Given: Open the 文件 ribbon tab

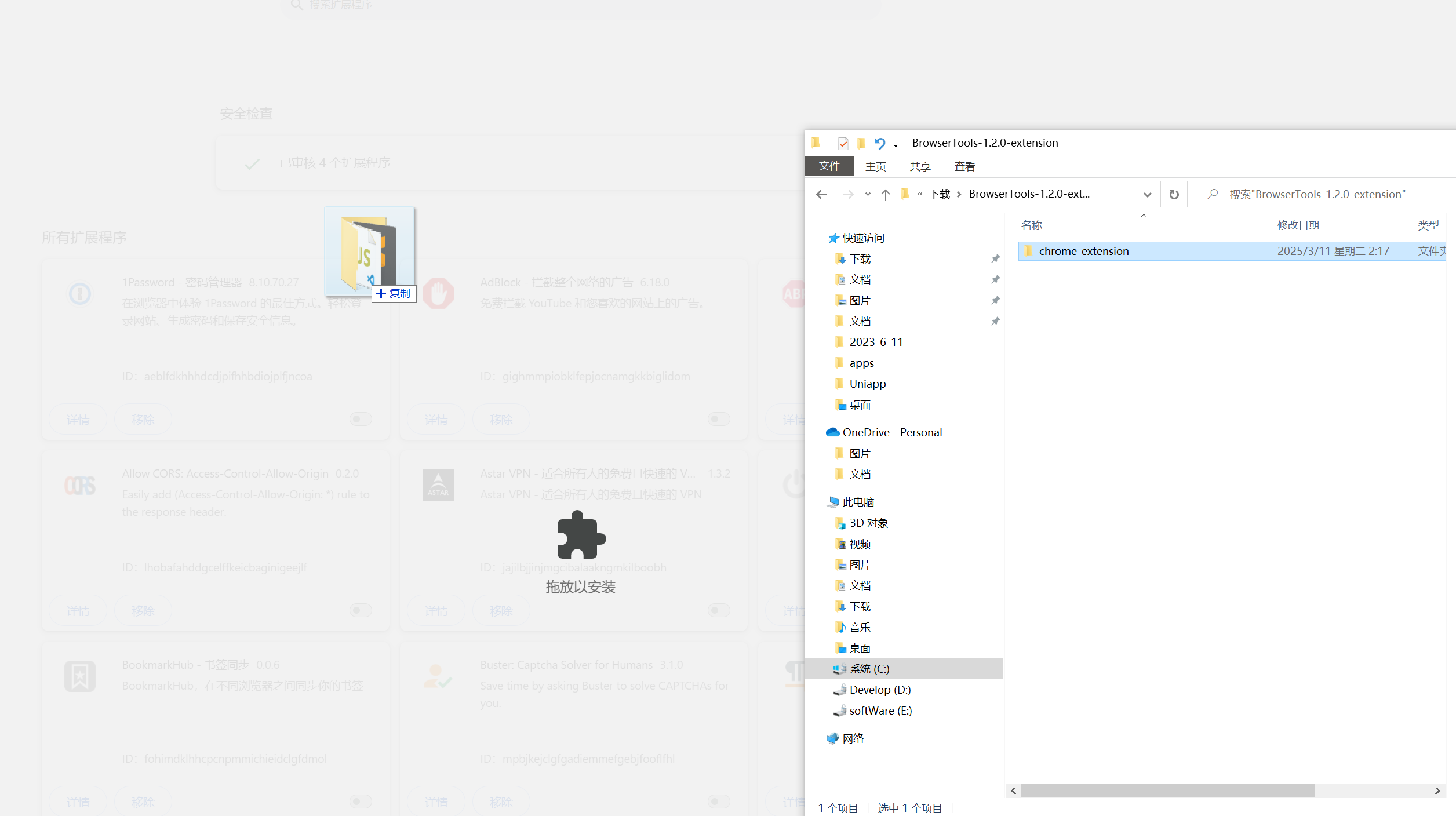Looking at the screenshot, I should [829, 166].
